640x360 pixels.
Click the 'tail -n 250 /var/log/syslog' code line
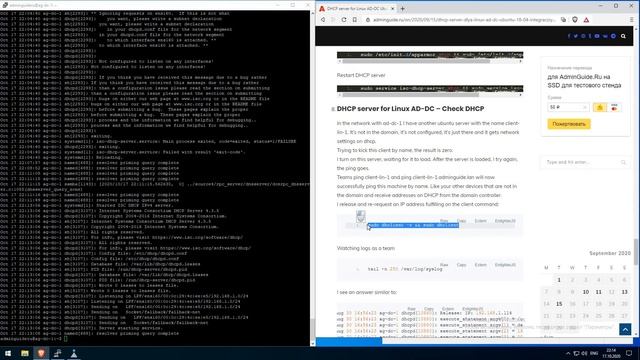coord(405,269)
